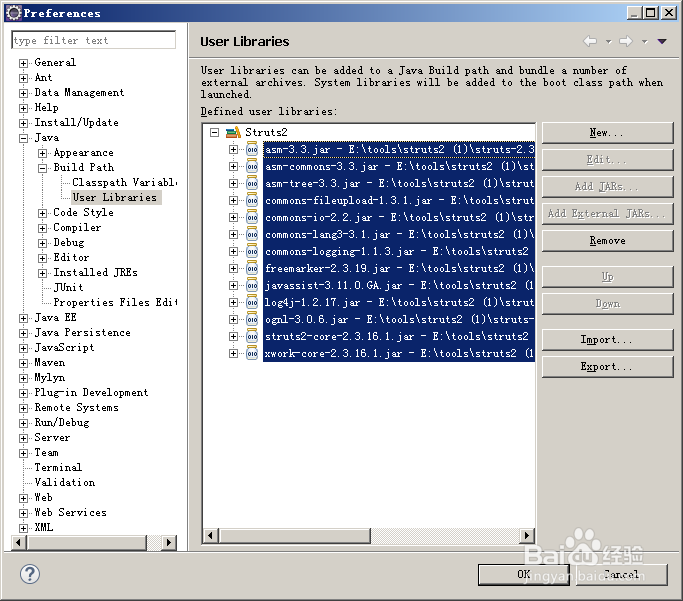Open the forward history dropdown arrow
This screenshot has height=601, width=683.
point(645,42)
